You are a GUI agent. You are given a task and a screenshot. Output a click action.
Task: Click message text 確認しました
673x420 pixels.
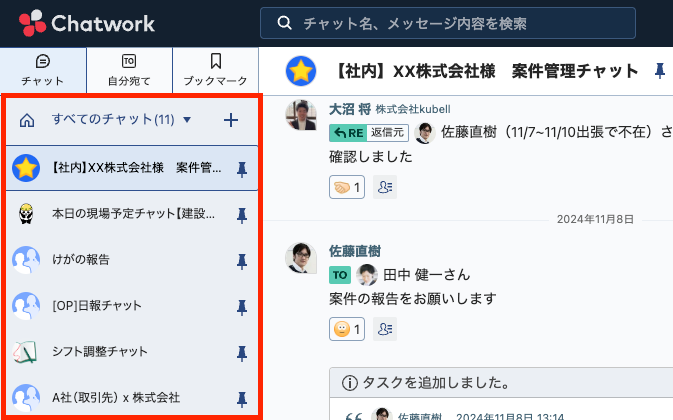(370, 157)
